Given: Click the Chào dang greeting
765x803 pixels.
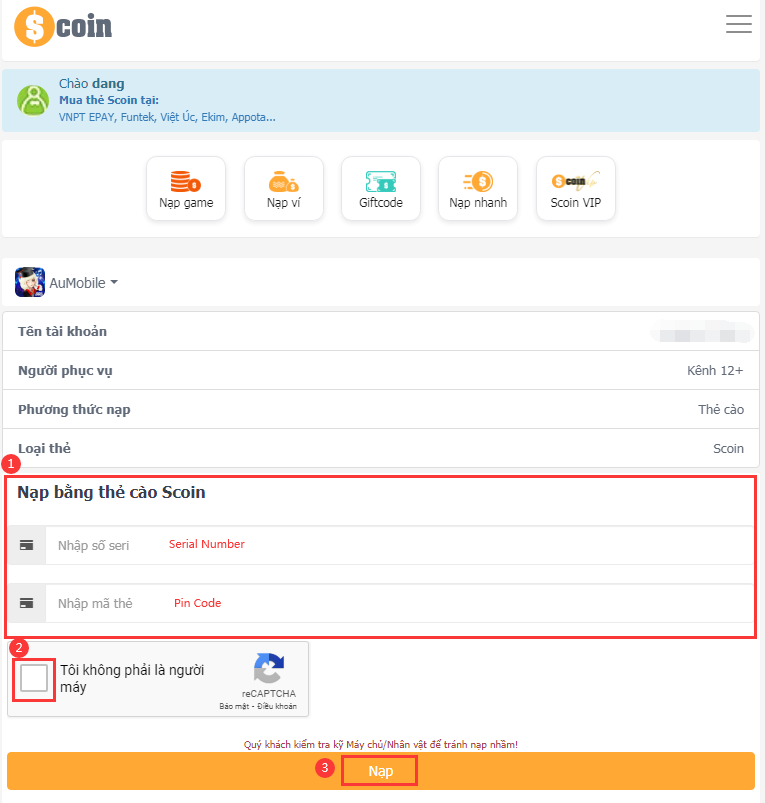Looking at the screenshot, I should tap(92, 83).
